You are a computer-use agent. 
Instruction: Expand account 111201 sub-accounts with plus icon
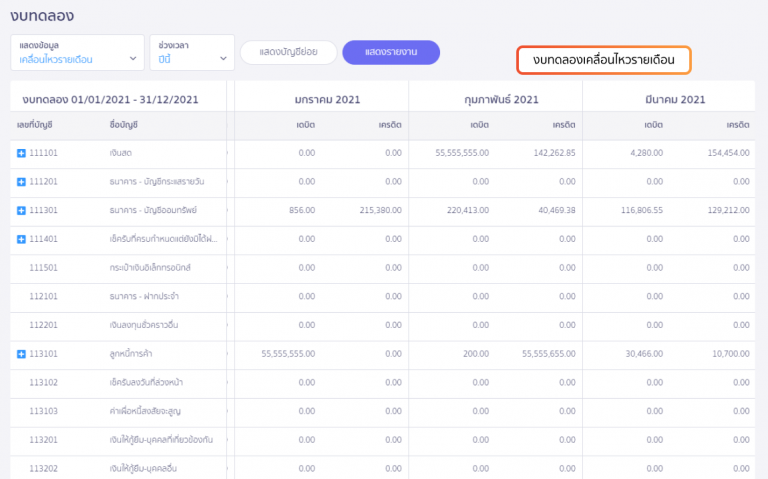click(21, 182)
